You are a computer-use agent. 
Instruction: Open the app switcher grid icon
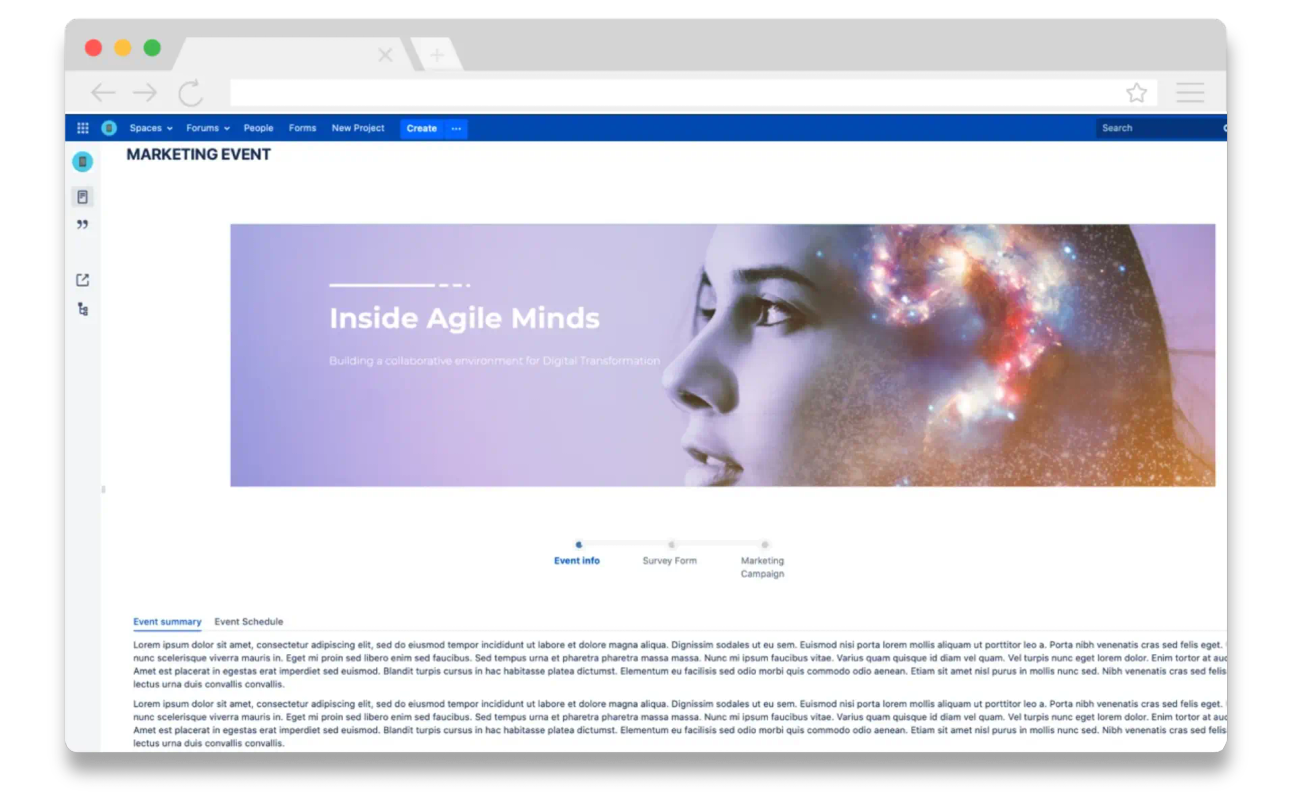pyautogui.click(x=83, y=128)
